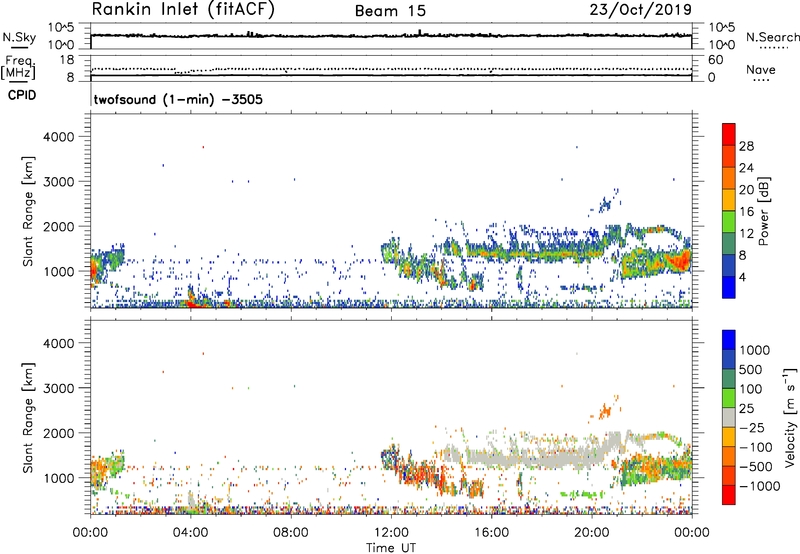Click the red top segment of Power colorbar
Screen dimensions: 800x554
click(729, 134)
